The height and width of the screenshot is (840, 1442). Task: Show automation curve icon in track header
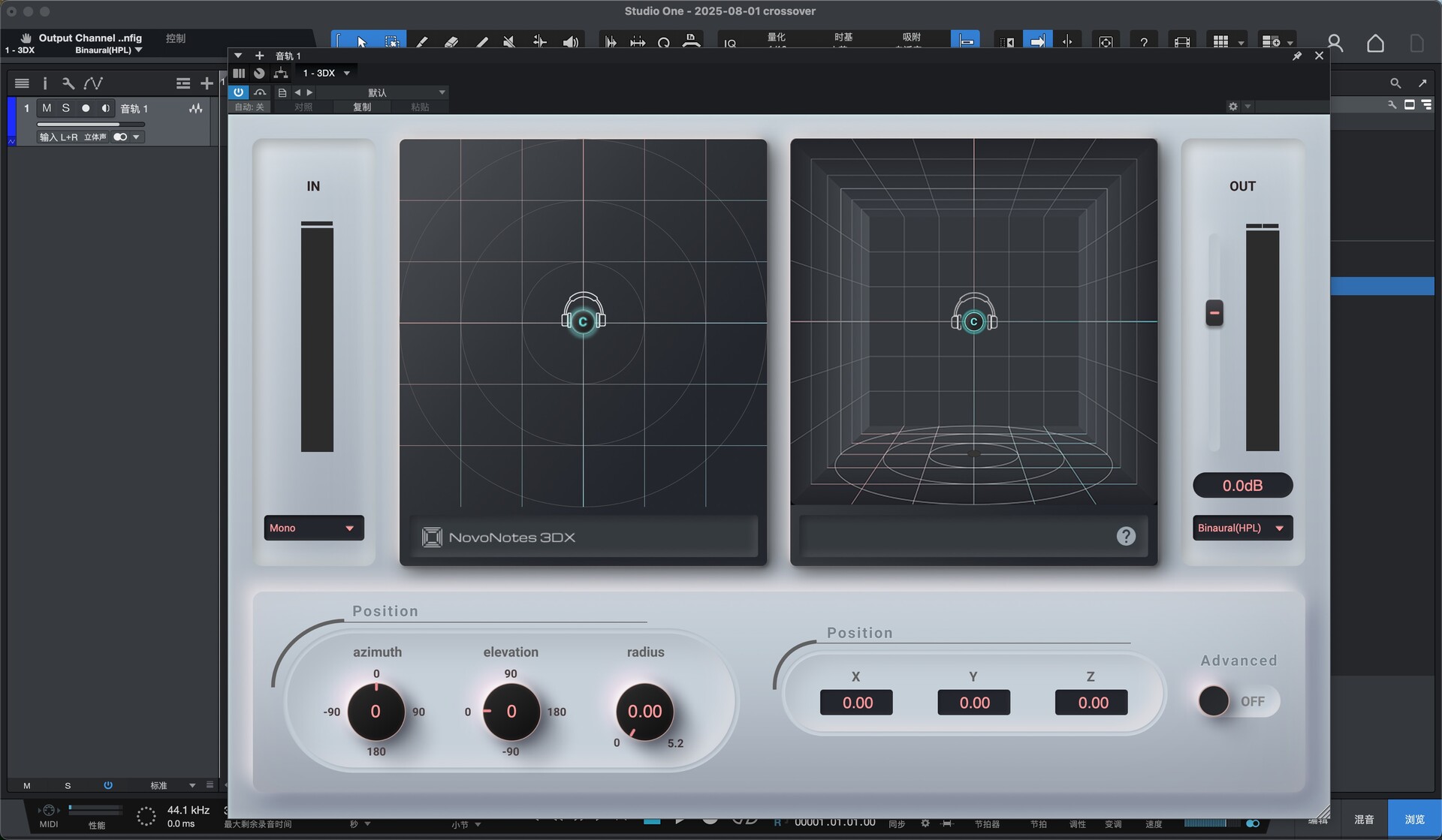(x=93, y=83)
